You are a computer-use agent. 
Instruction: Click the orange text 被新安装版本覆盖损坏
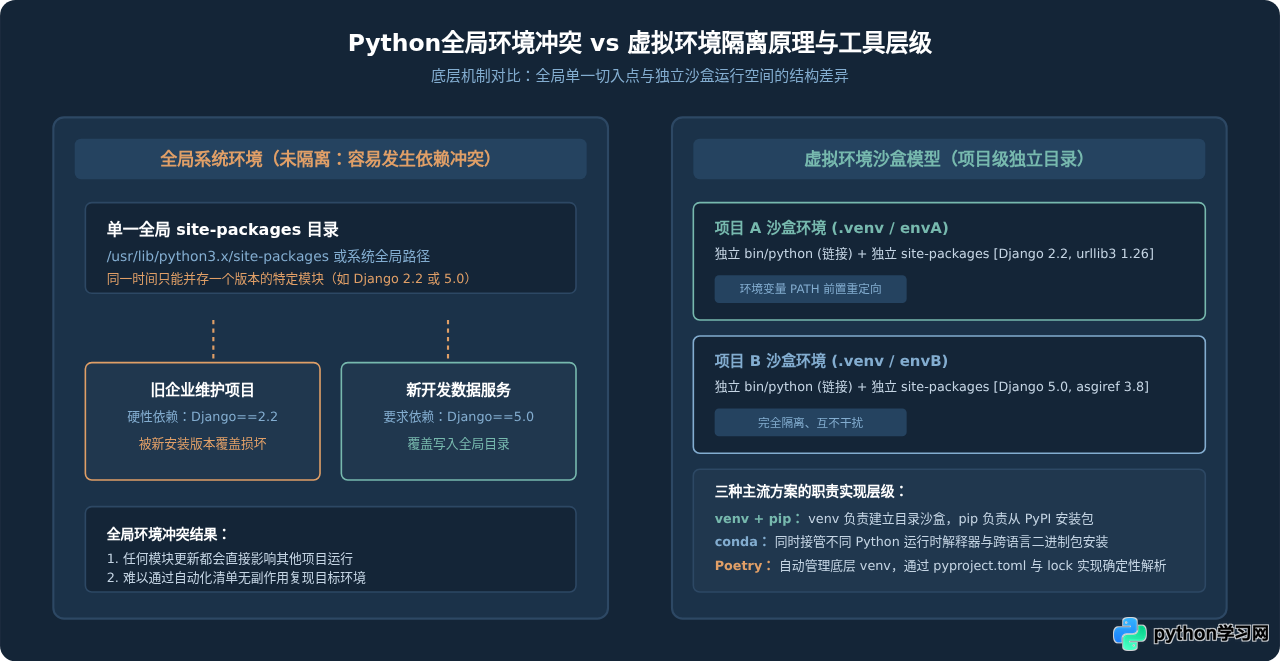pyautogui.click(x=203, y=444)
